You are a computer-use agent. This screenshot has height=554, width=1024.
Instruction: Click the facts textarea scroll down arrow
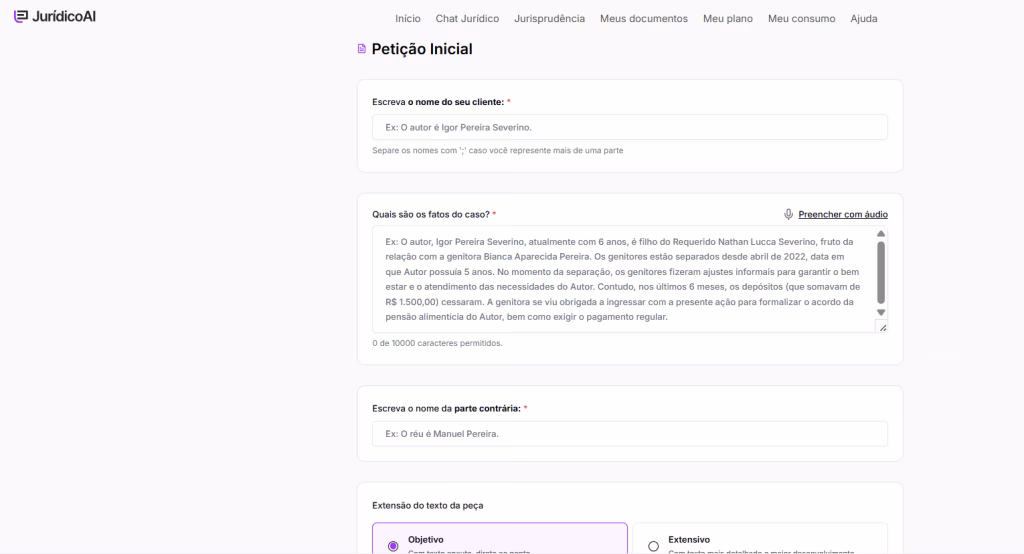(881, 312)
